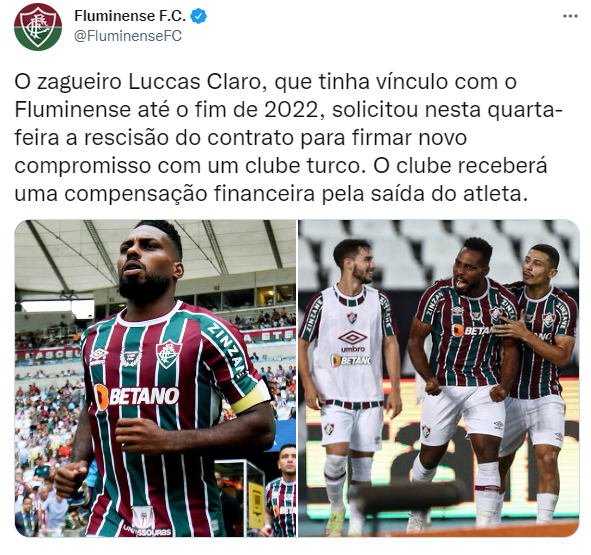Enlarge the photo of three players celebrating
This screenshot has width=591, height=555.
[x=439, y=378]
